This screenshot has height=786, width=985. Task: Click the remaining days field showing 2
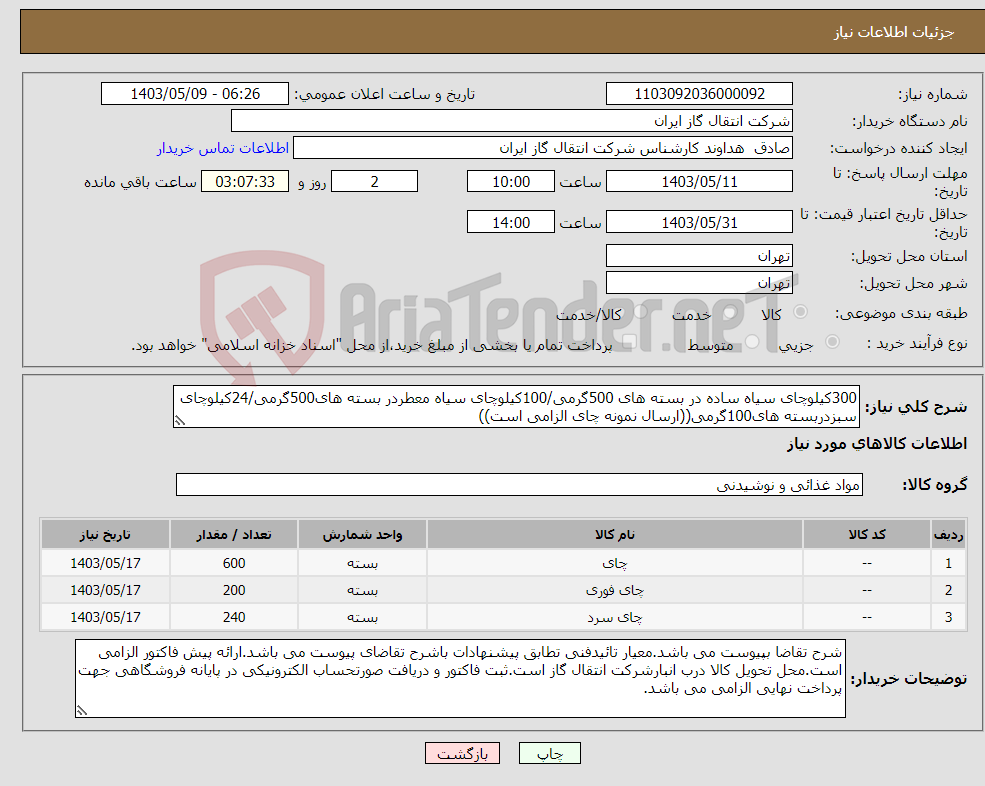click(374, 182)
